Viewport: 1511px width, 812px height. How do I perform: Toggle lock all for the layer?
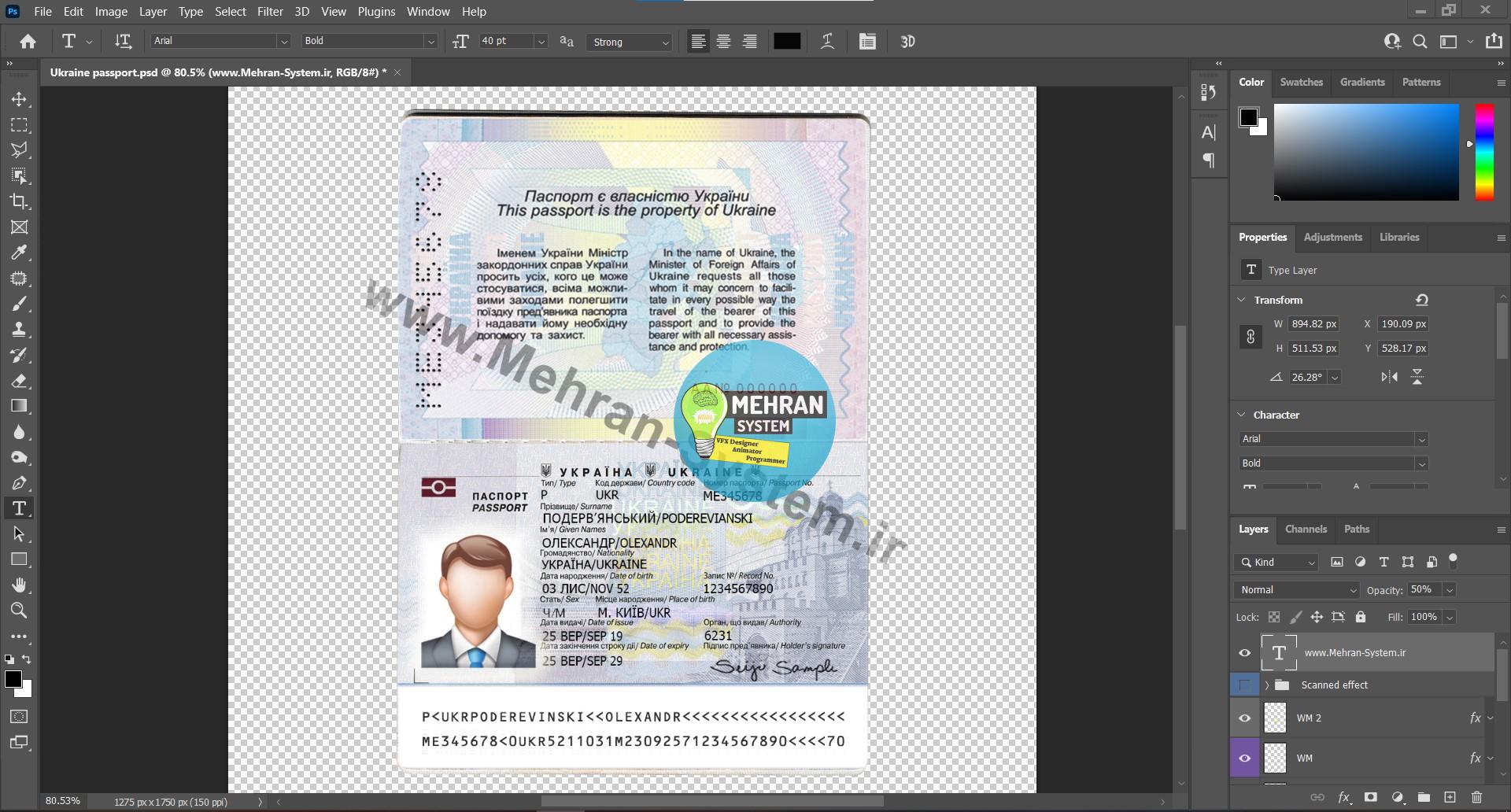1361,617
